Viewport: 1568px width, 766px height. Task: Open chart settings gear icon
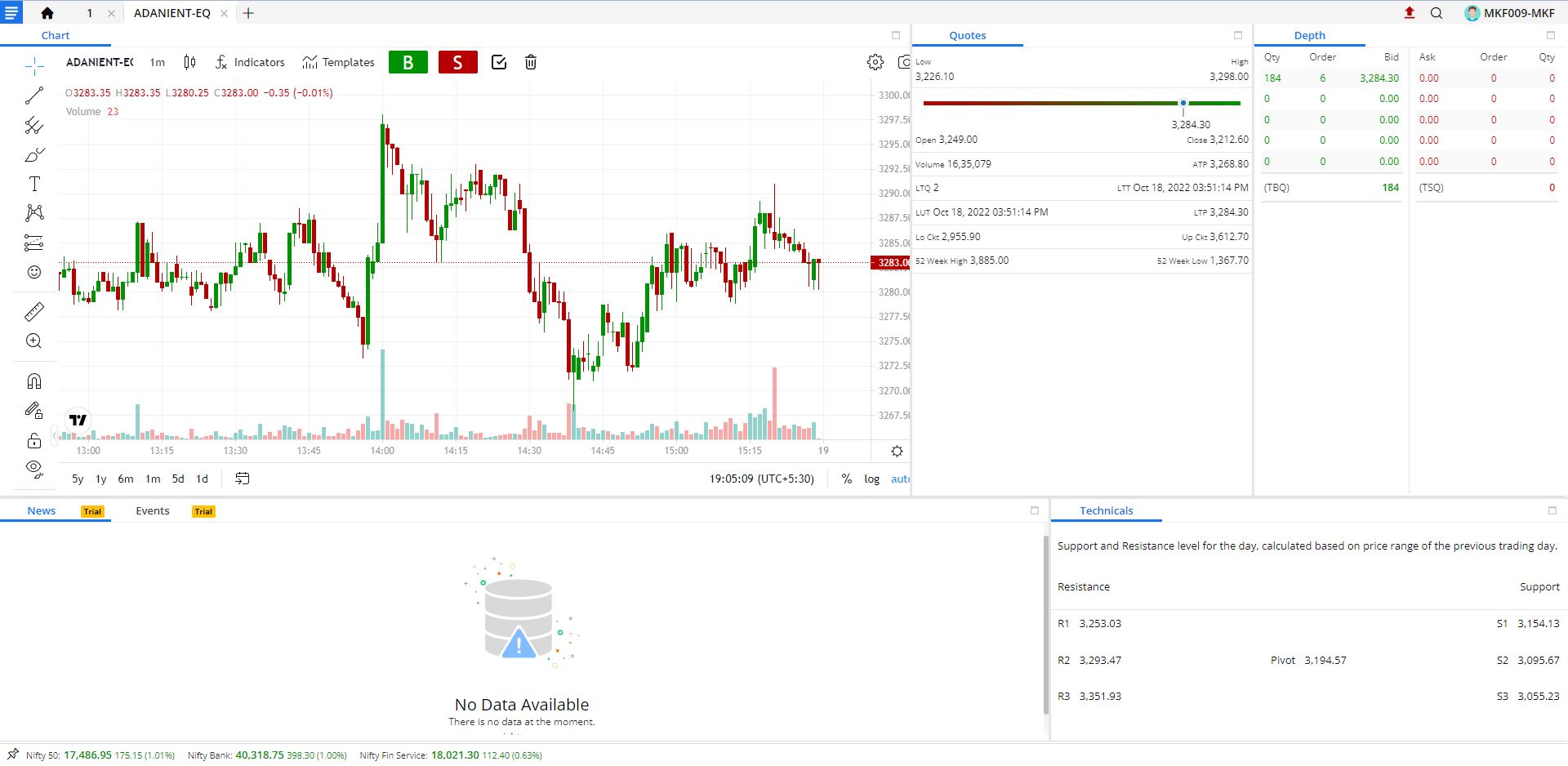point(875,62)
